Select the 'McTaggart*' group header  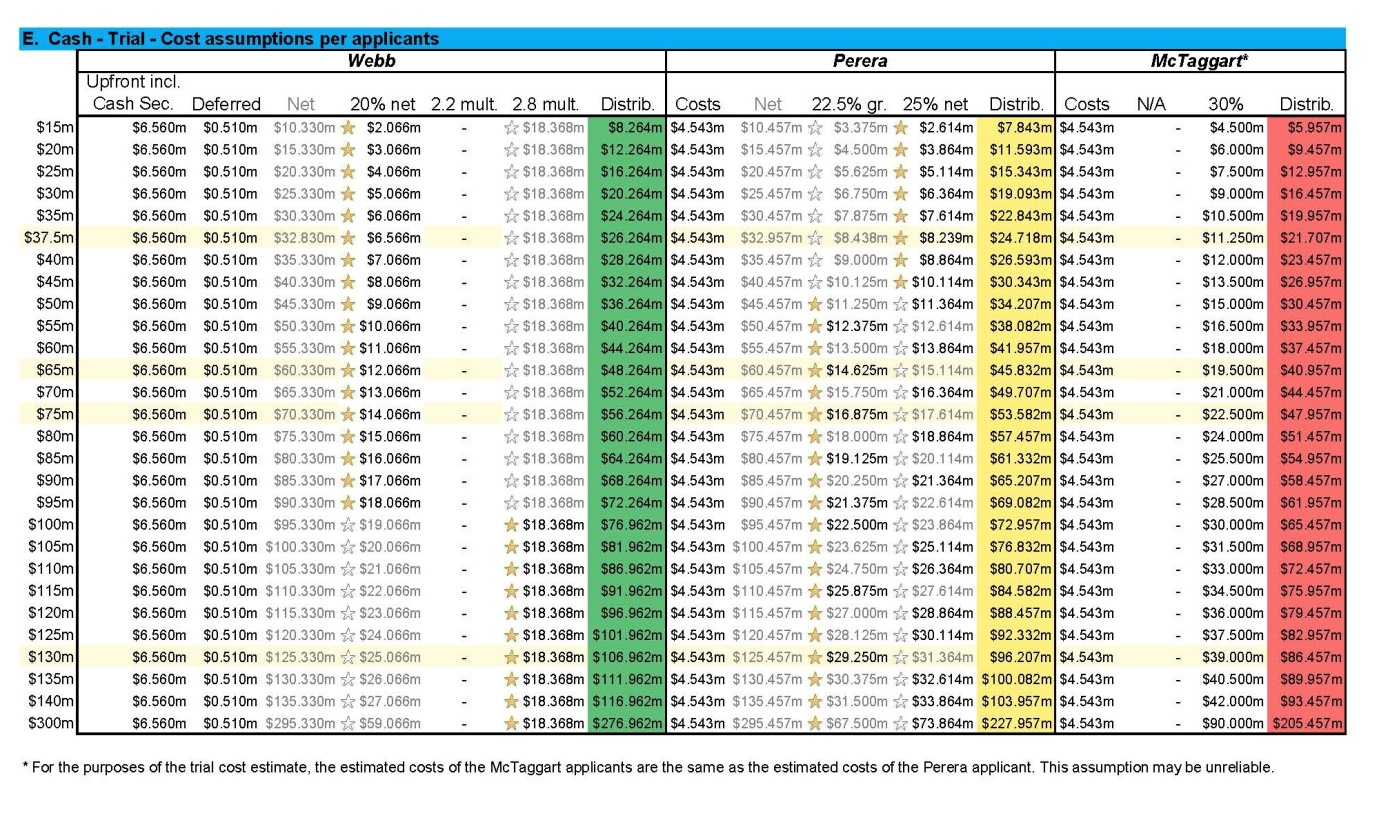1200,61
